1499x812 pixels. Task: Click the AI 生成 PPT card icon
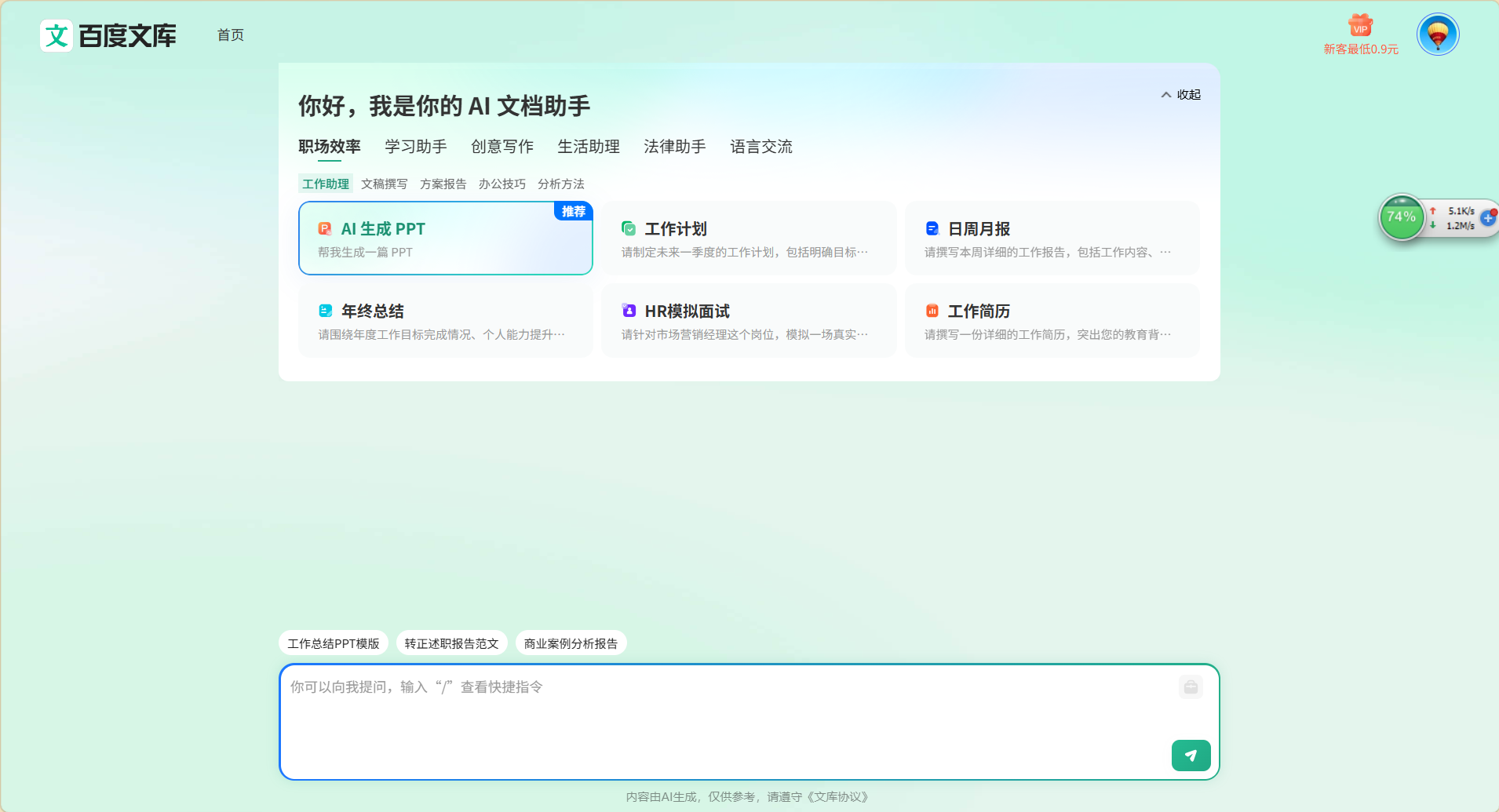[325, 229]
